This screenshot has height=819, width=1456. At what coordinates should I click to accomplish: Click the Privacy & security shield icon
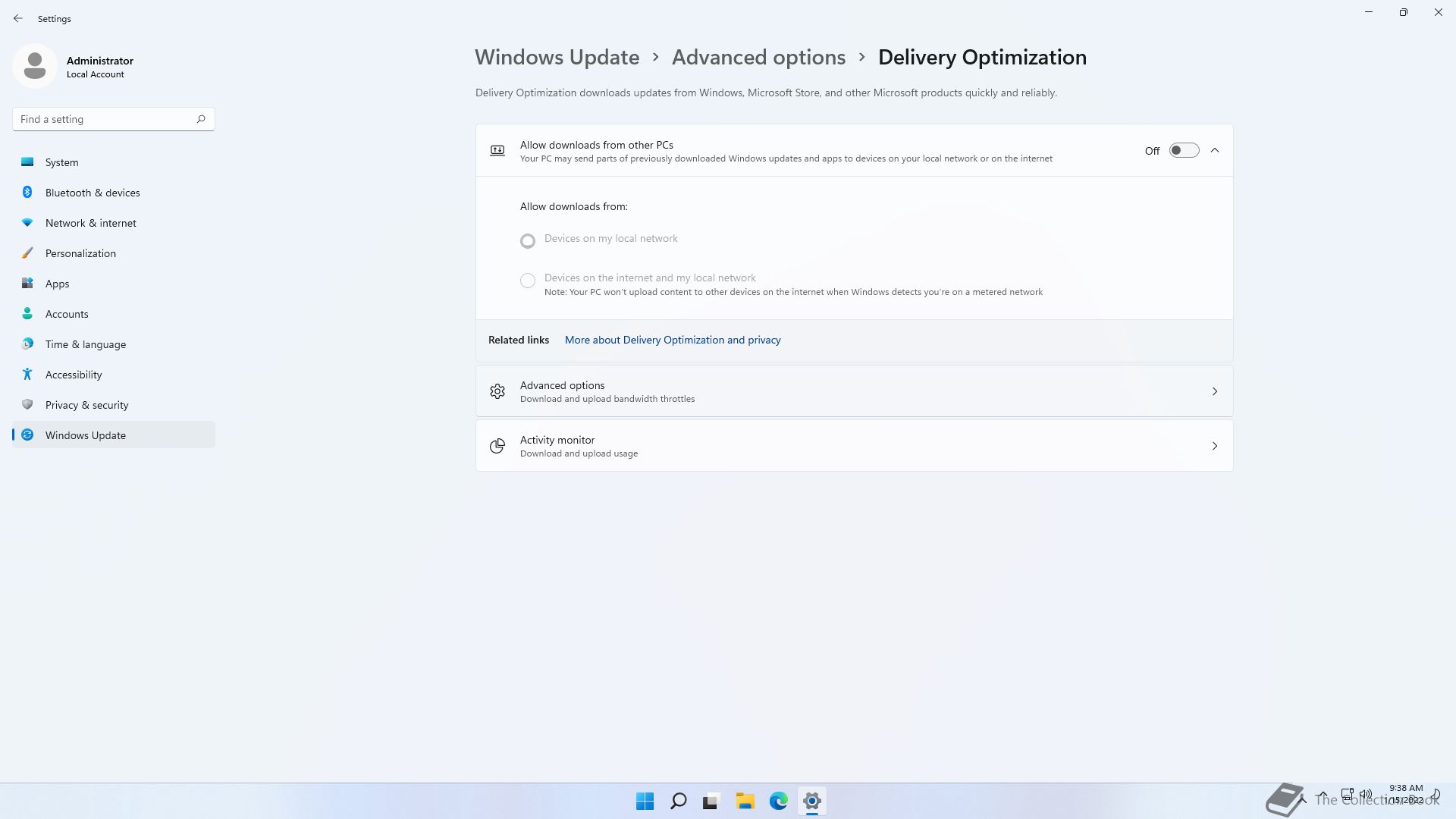[x=27, y=405]
